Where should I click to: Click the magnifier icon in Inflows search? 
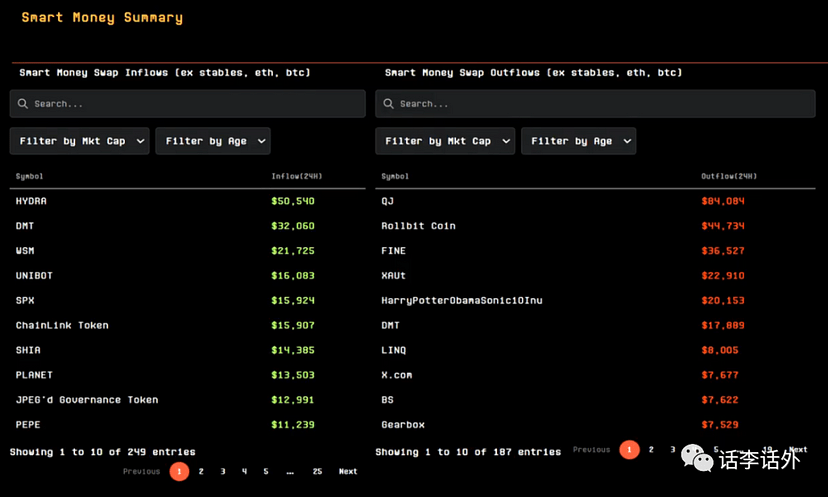(24, 104)
